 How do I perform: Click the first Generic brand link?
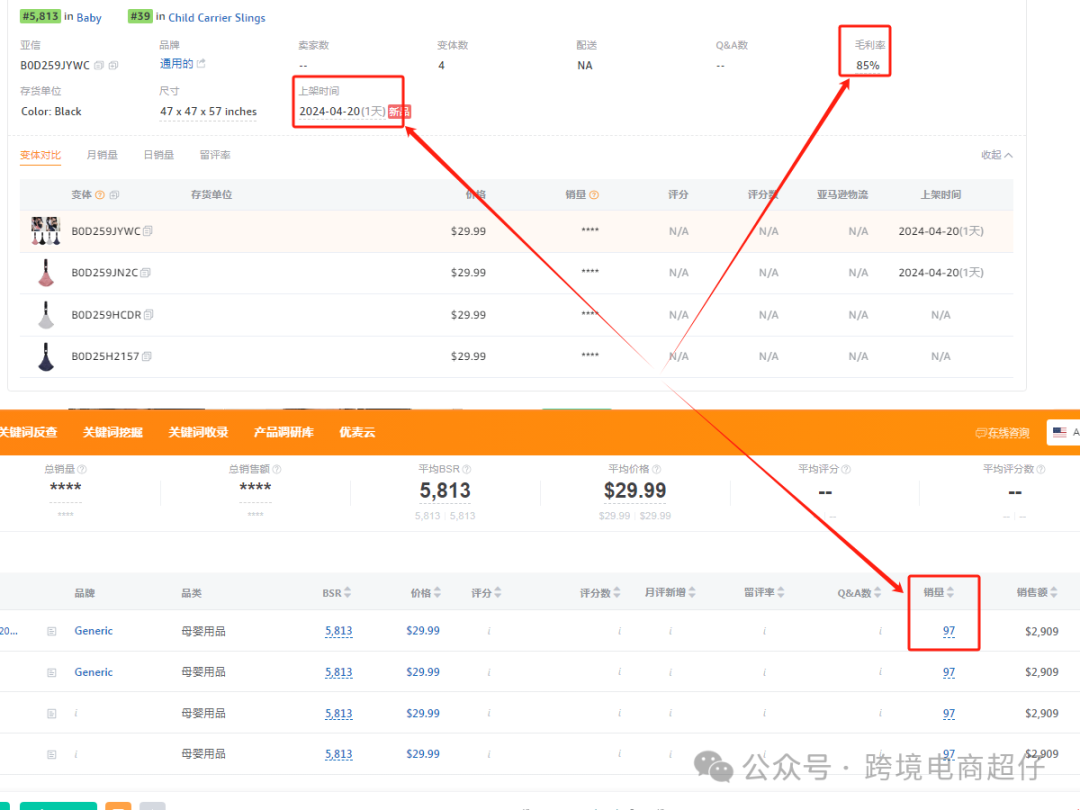93,631
